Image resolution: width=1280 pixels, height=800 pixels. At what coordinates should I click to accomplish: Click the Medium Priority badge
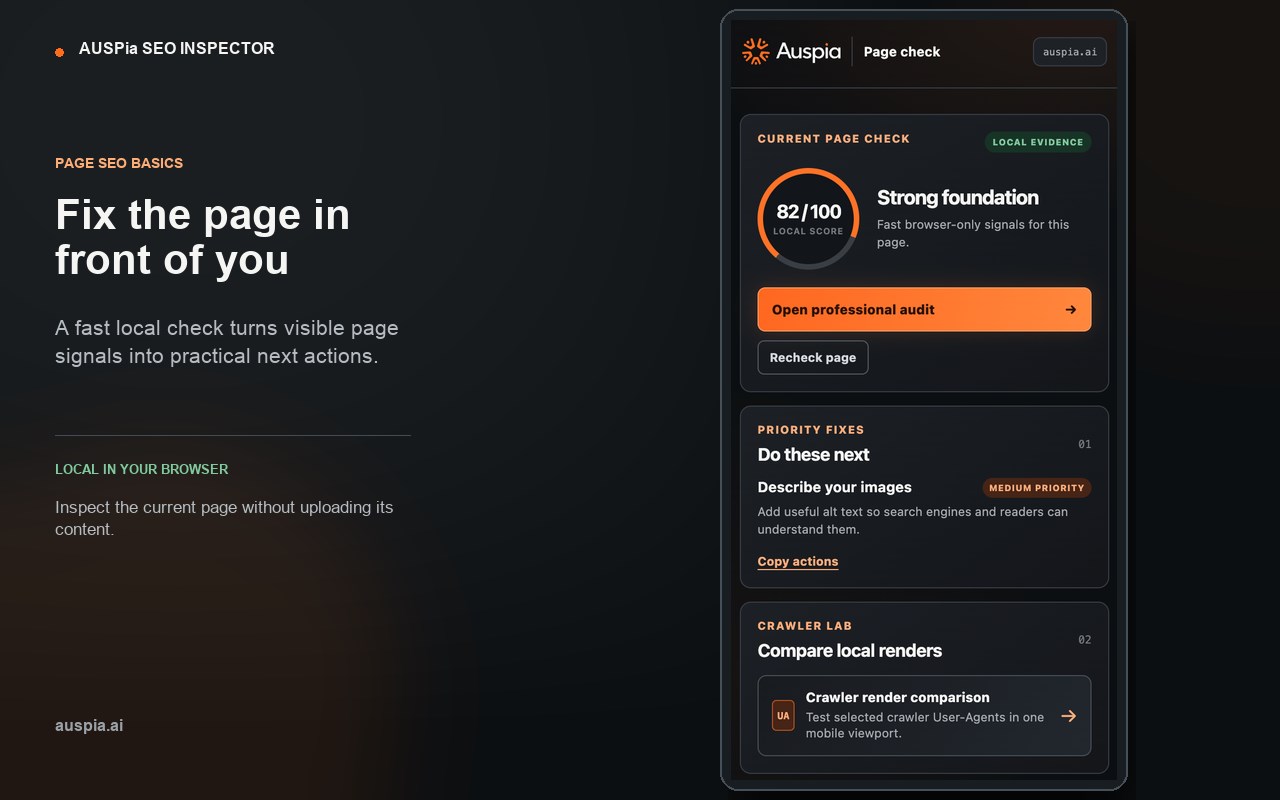tap(1037, 488)
